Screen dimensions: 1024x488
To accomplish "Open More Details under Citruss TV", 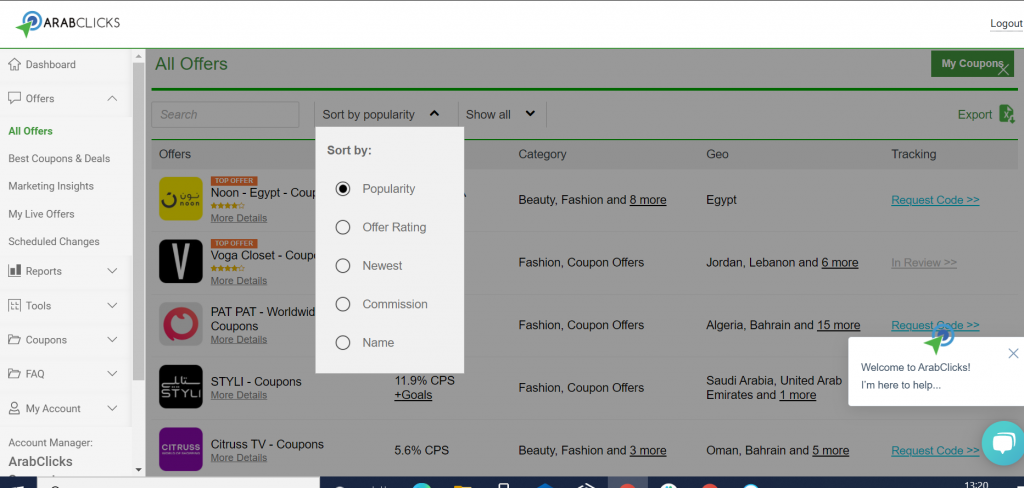I will (239, 457).
